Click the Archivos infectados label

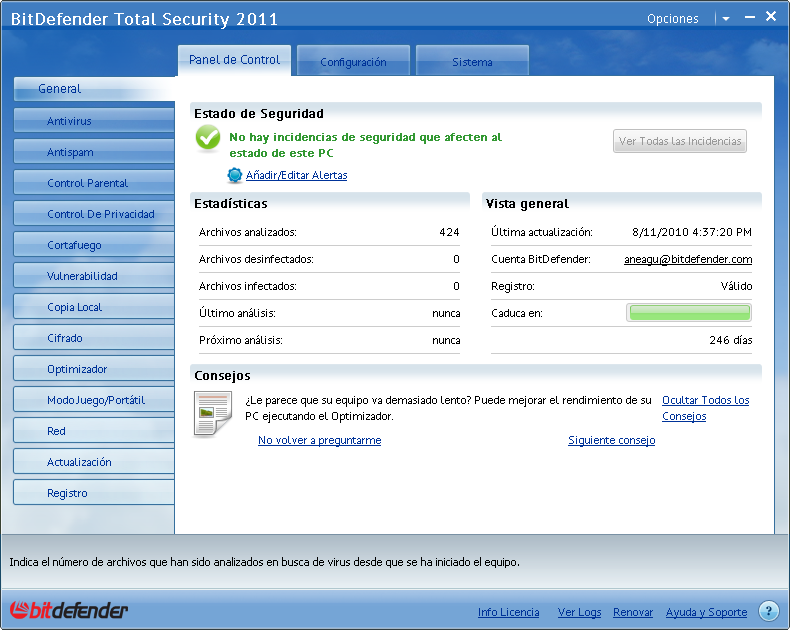tap(247, 286)
